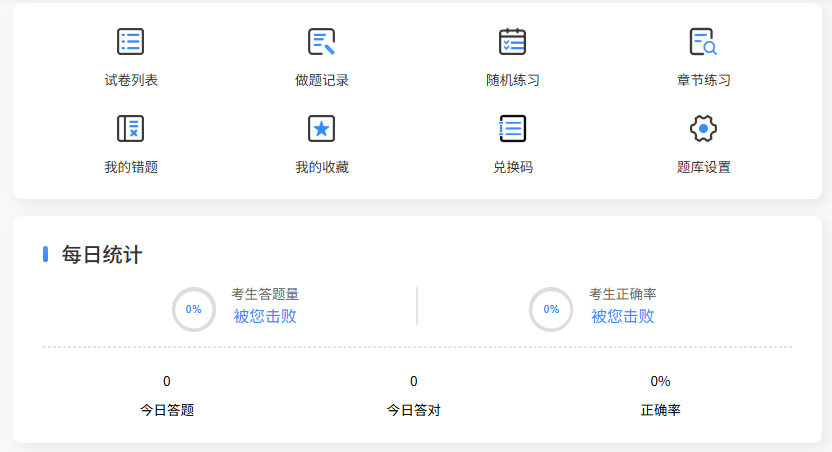Click the 正确率 statistic label at bottom

660,410
